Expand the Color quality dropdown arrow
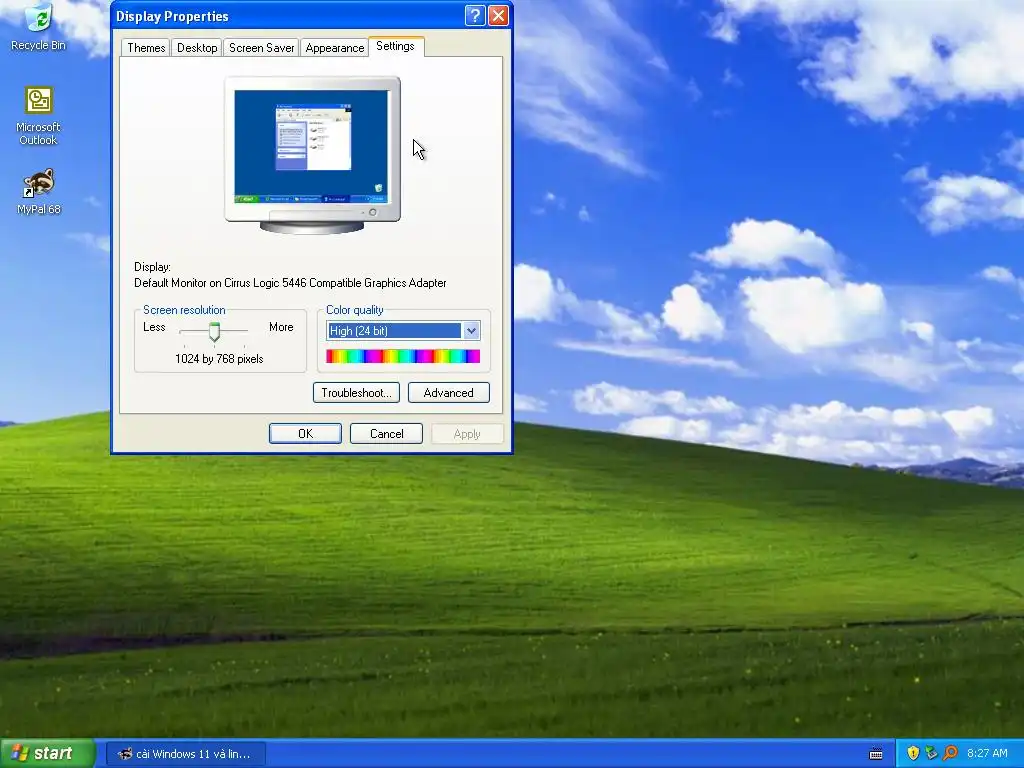Image resolution: width=1024 pixels, height=768 pixels. pyautogui.click(x=472, y=331)
